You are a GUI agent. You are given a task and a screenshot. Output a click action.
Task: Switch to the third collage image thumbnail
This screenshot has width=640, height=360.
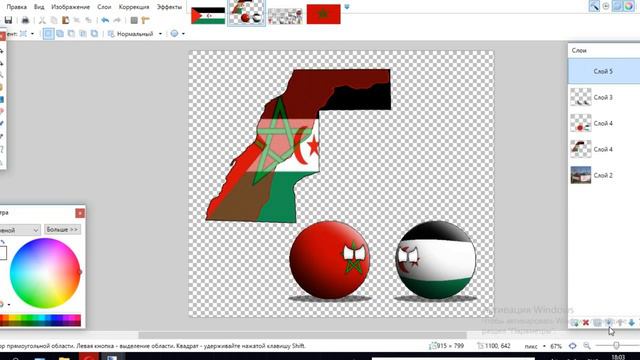pos(285,16)
